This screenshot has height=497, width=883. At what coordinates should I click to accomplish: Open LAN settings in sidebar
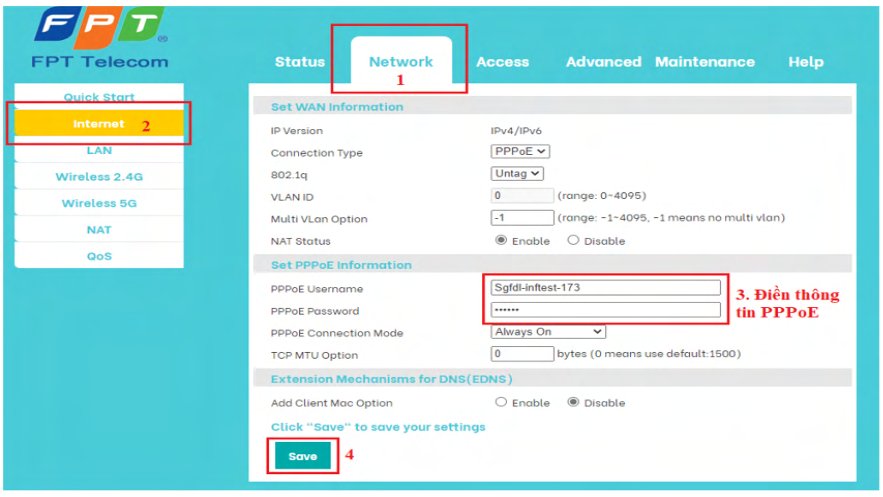click(x=99, y=150)
